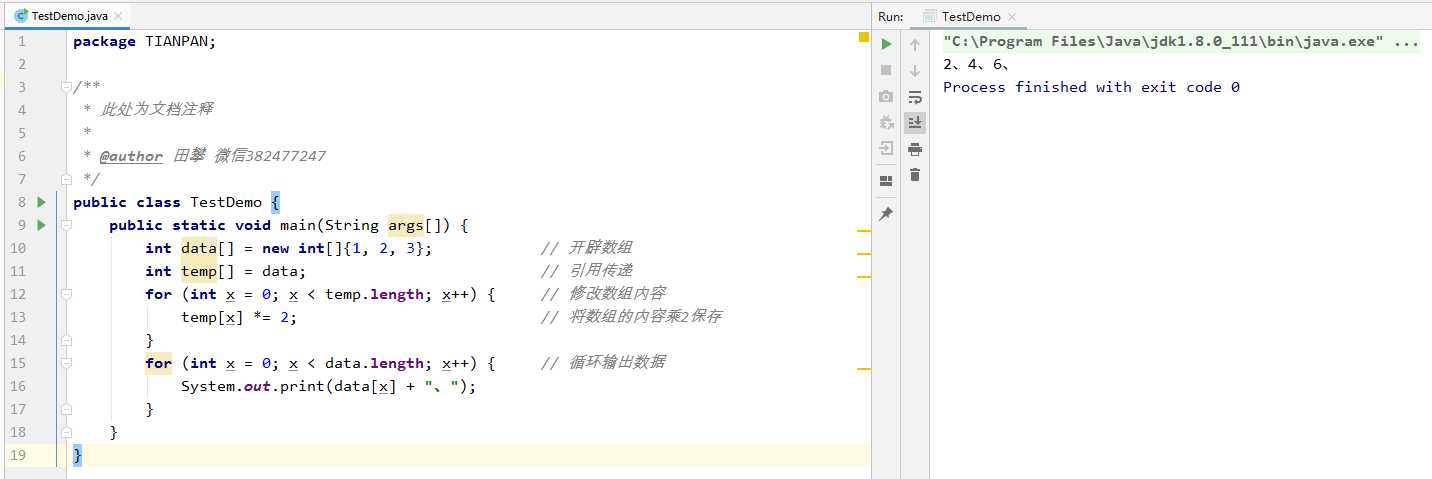
Task: Run class TestDemo from line 8 gutter arrow
Action: (x=41, y=202)
